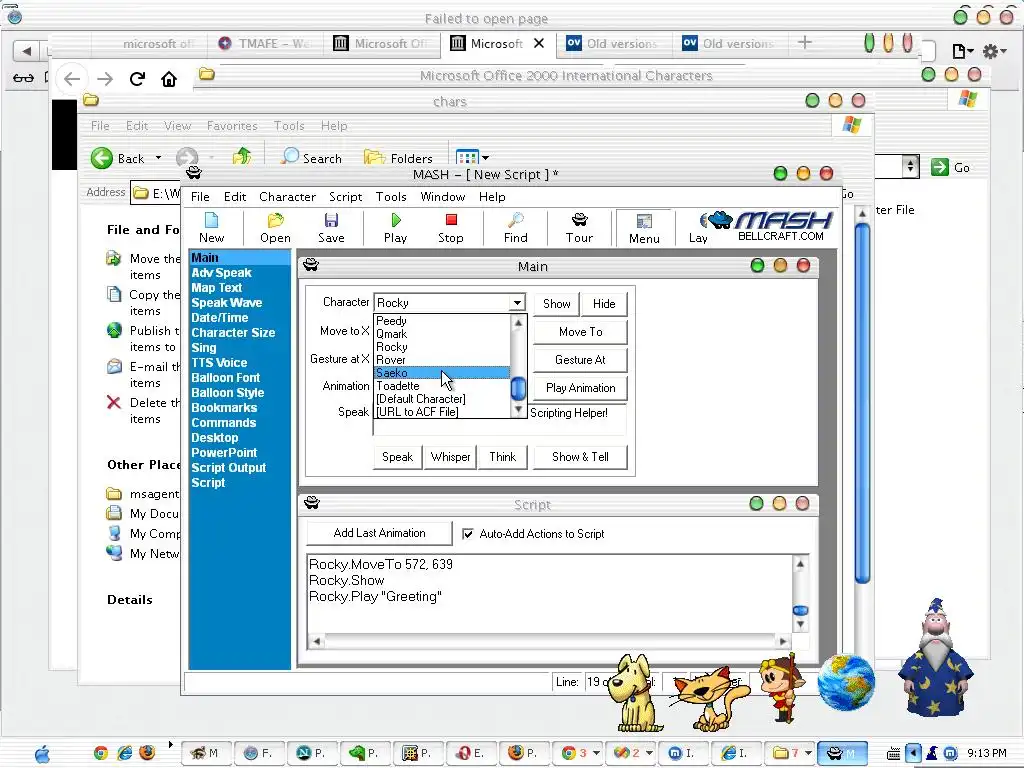The width and height of the screenshot is (1024, 768).
Task: Open browser settings gear menu
Action: pyautogui.click(x=993, y=51)
